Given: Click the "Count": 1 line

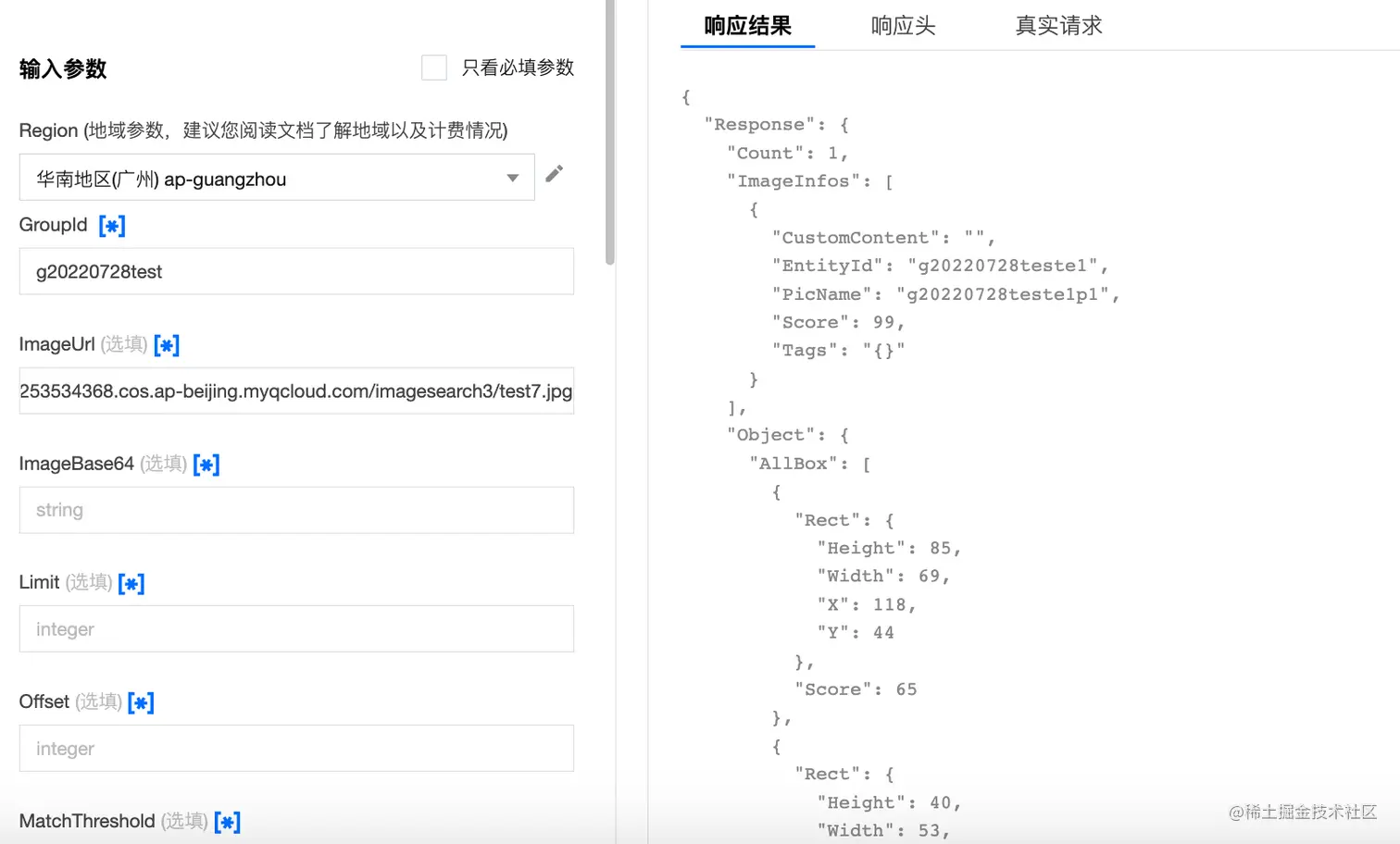Looking at the screenshot, I should (x=787, y=153).
